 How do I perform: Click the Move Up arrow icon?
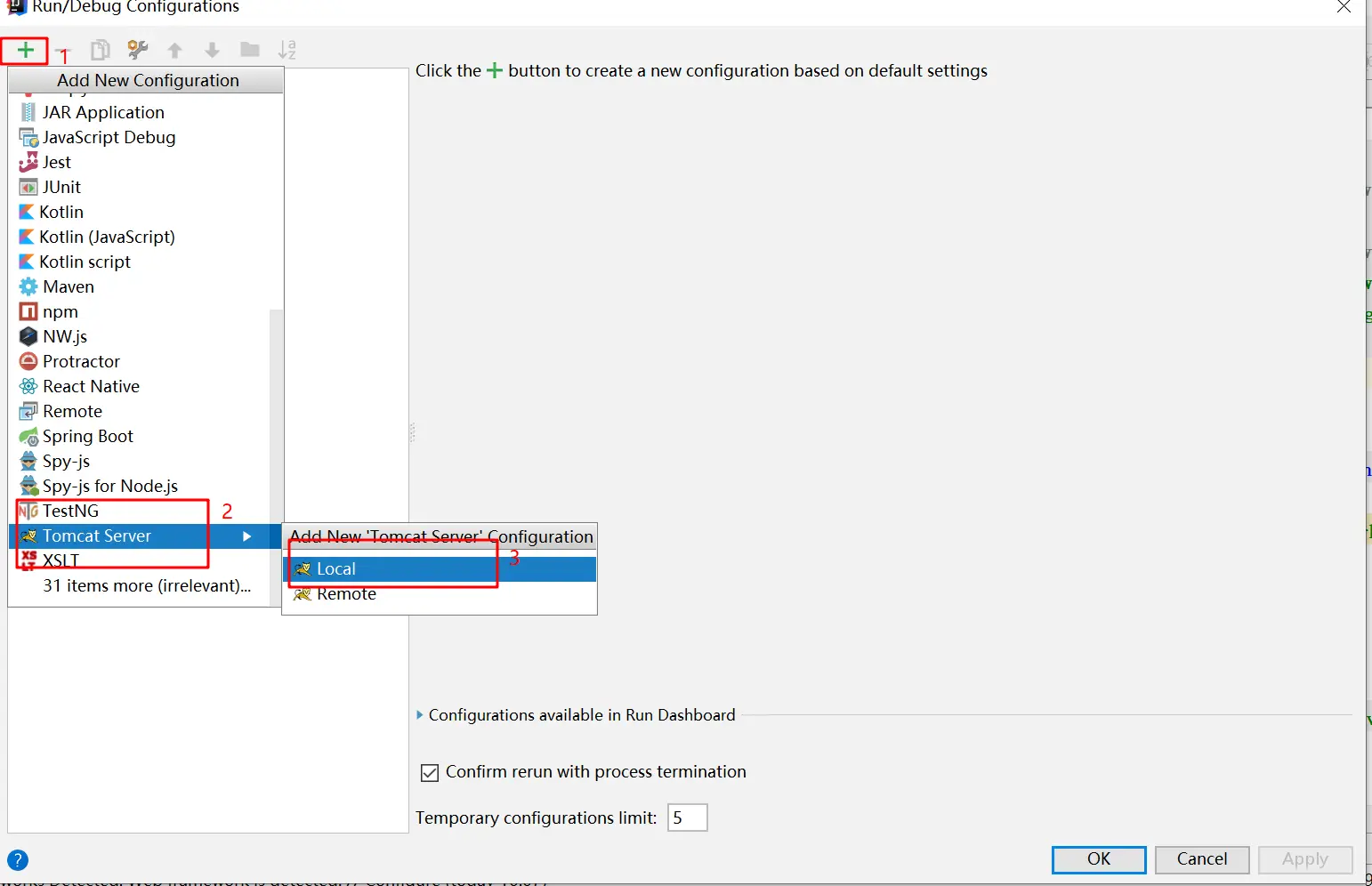[175, 50]
